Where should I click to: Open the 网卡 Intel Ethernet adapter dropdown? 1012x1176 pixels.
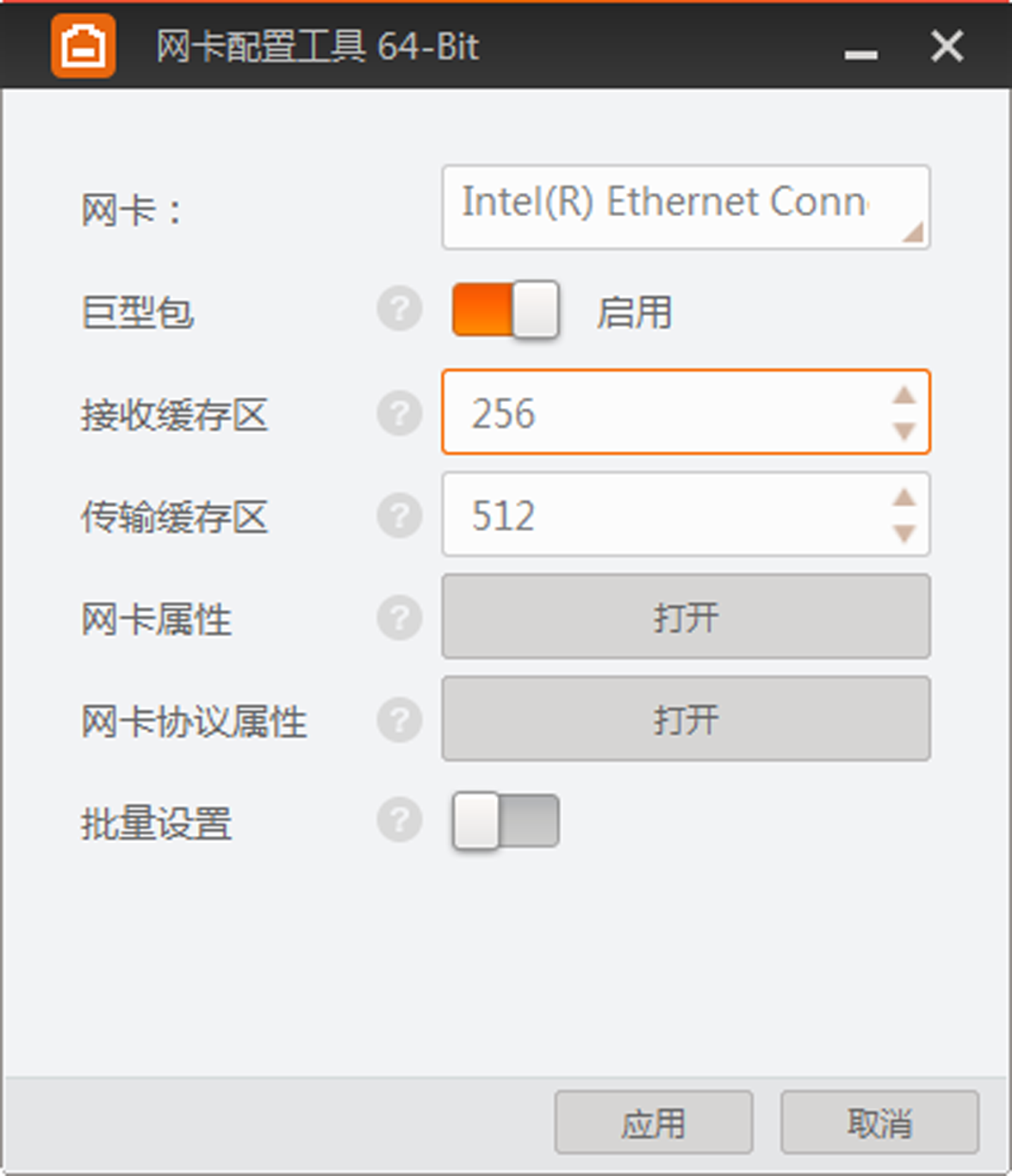coord(686,207)
